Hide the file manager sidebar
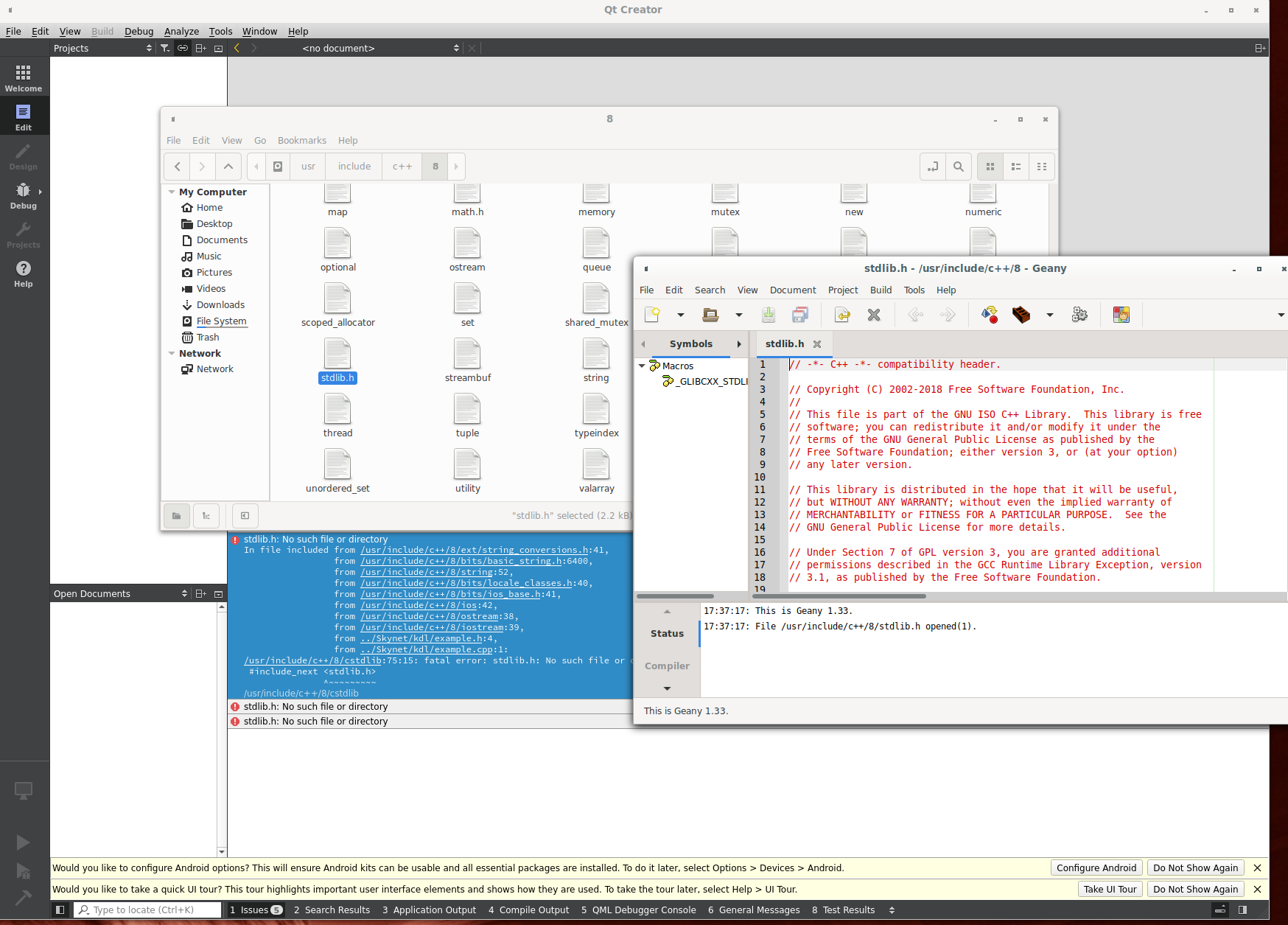 245,516
